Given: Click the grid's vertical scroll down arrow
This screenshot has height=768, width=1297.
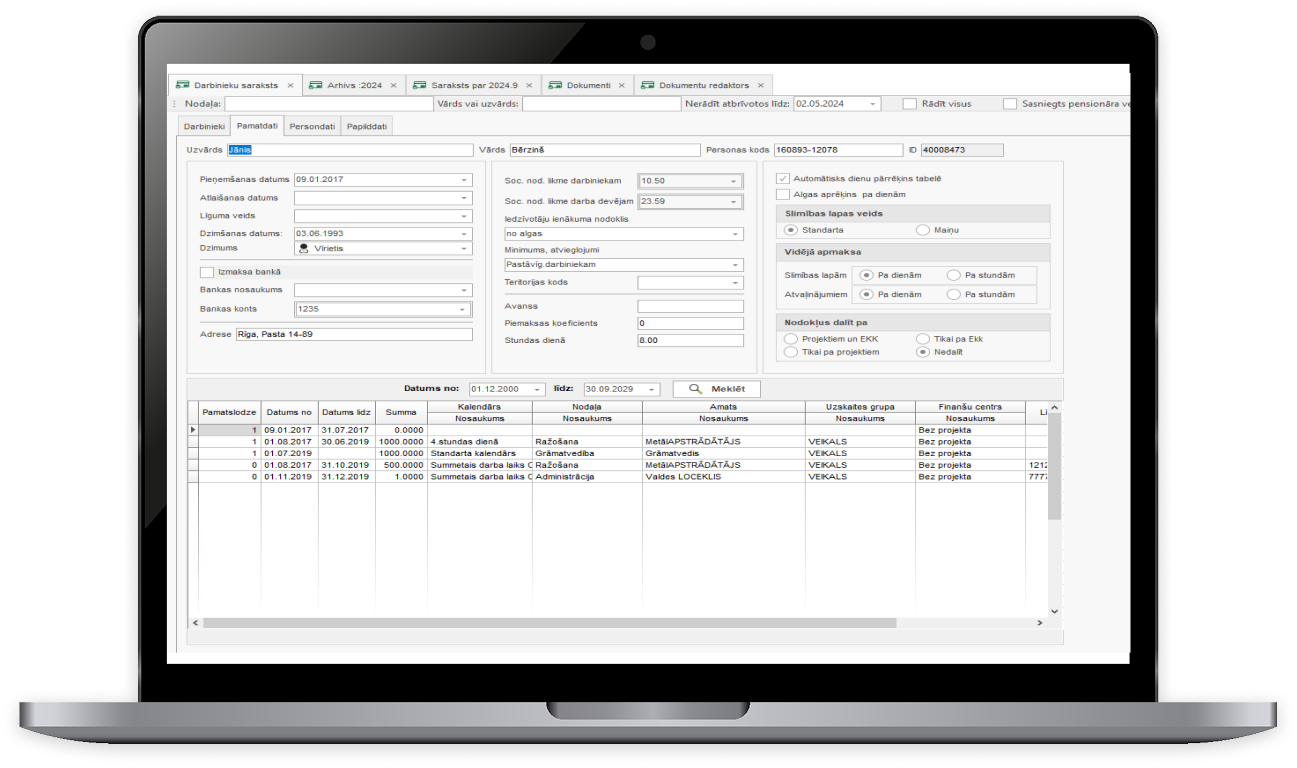Looking at the screenshot, I should pyautogui.click(x=1053, y=610).
